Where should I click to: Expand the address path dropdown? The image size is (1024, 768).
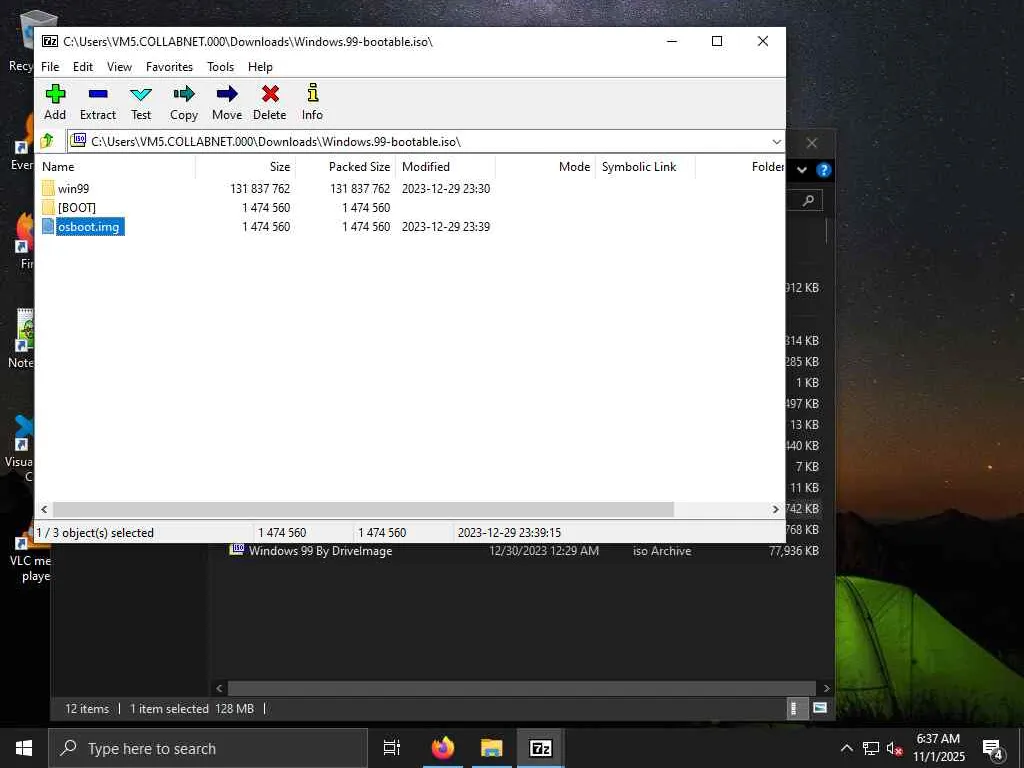click(776, 142)
